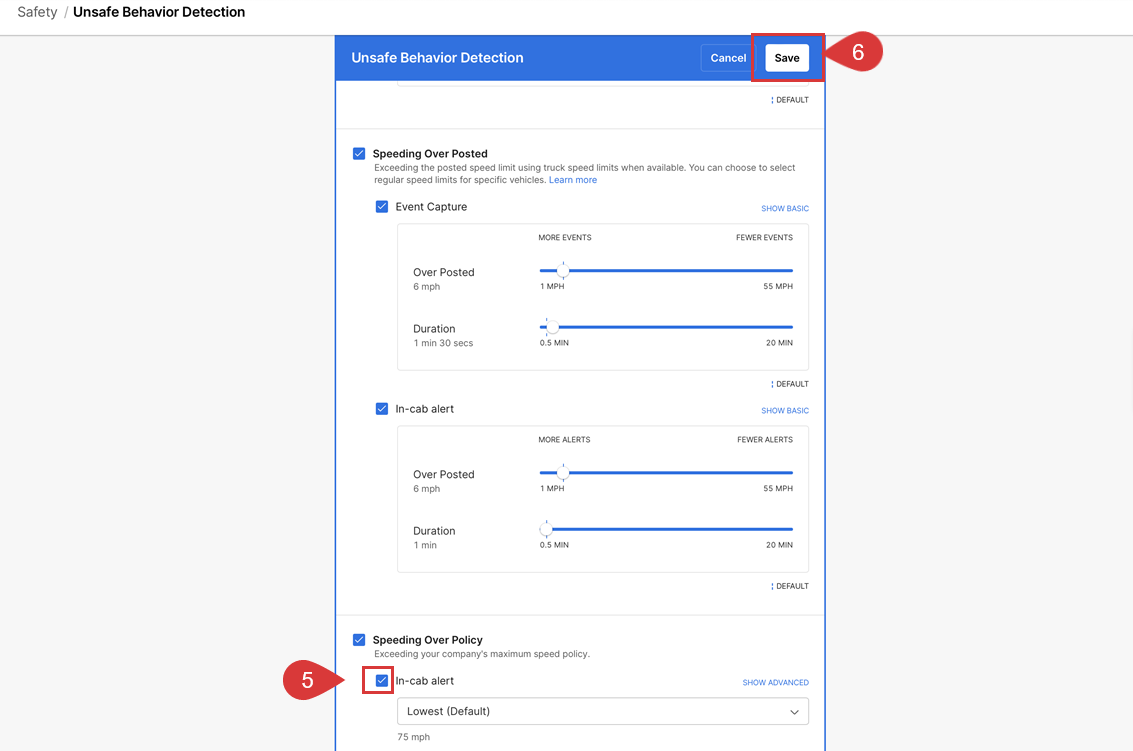
Task: Click Show Basic for In-cab alert
Action: [784, 411]
